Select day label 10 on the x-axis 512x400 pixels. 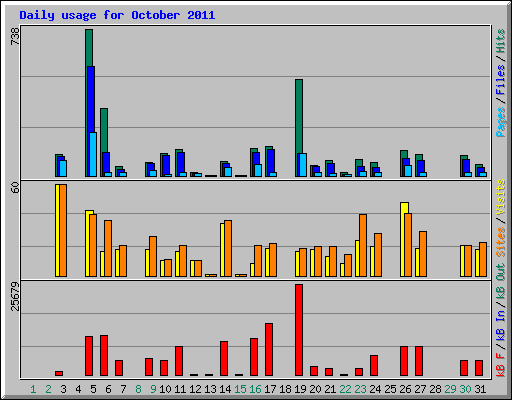tap(165, 389)
